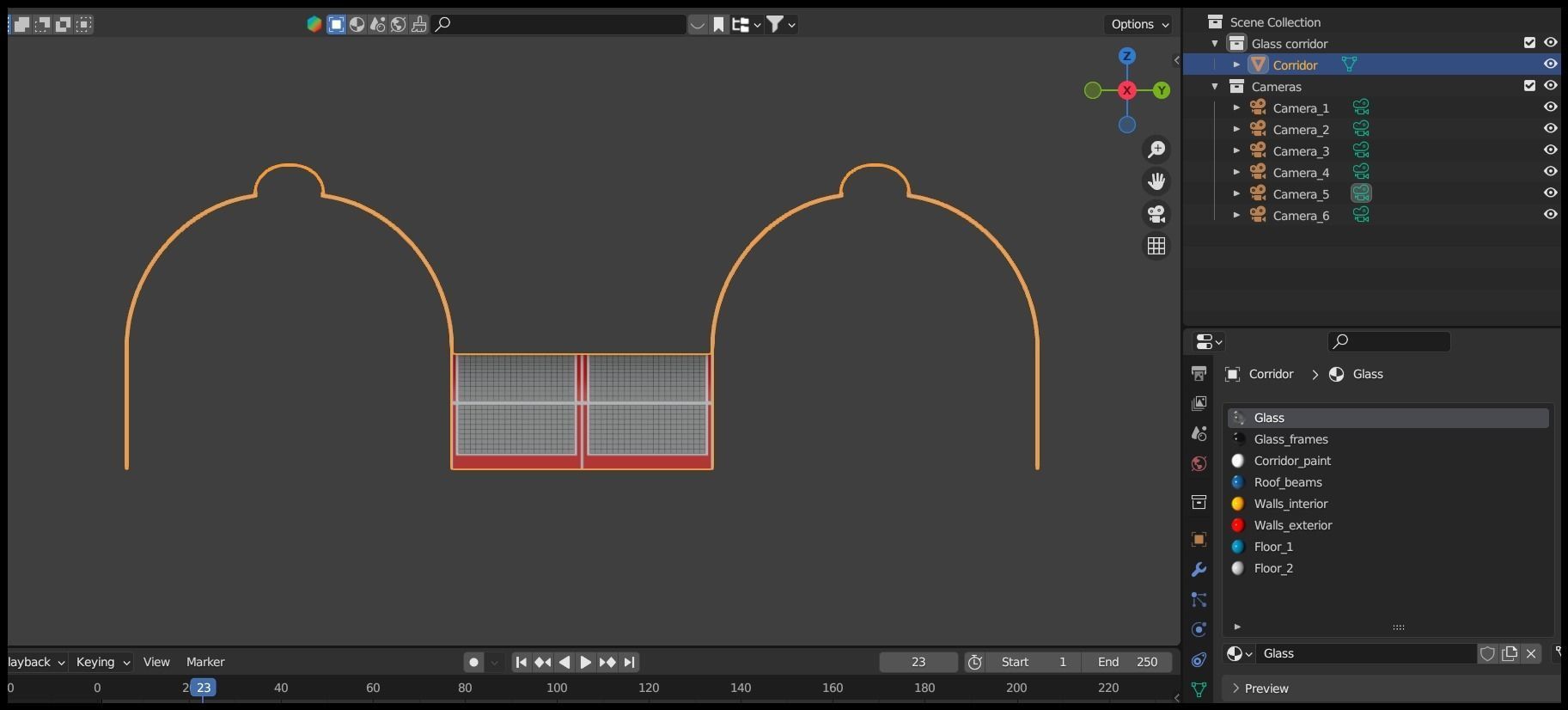
Task: Click the Corridor mesh data icon in outliner
Action: (1349, 64)
